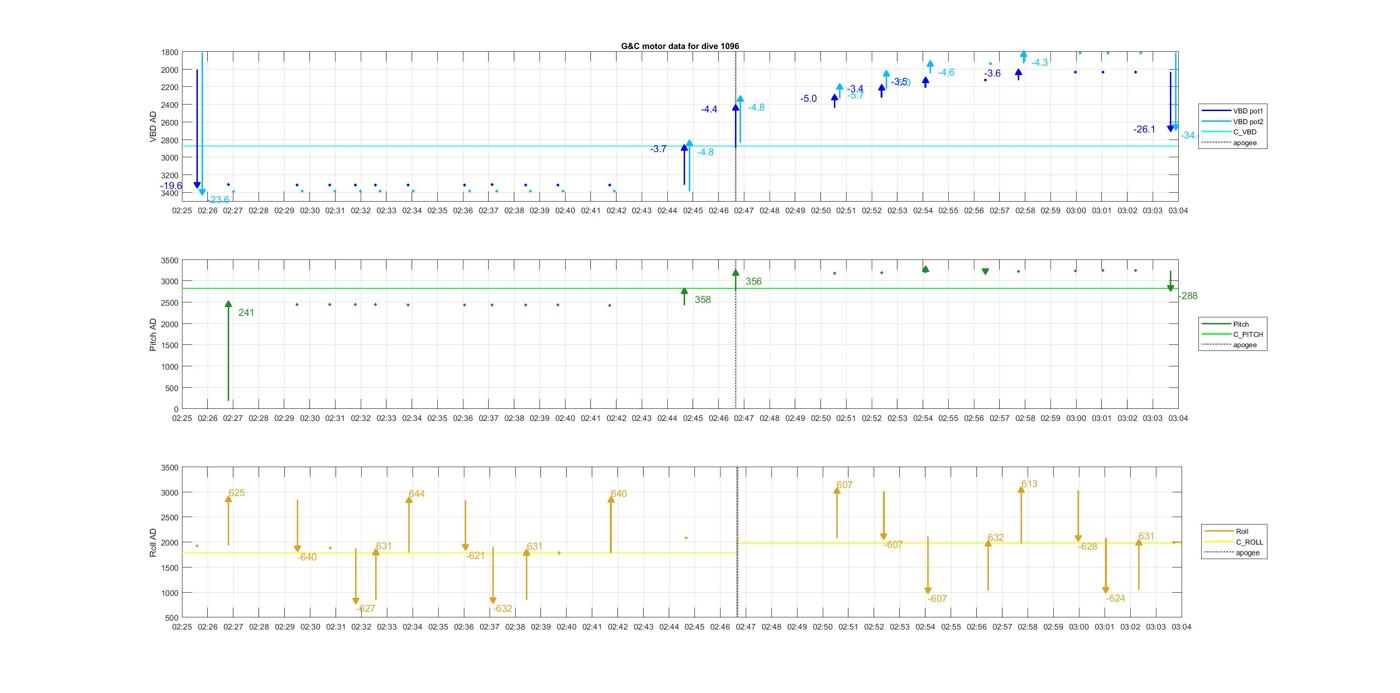Image resolution: width=1400 pixels, height=693 pixels.
Task: Click the "02:47" x-axis tick under the Pitch plot
Action: click(x=745, y=418)
